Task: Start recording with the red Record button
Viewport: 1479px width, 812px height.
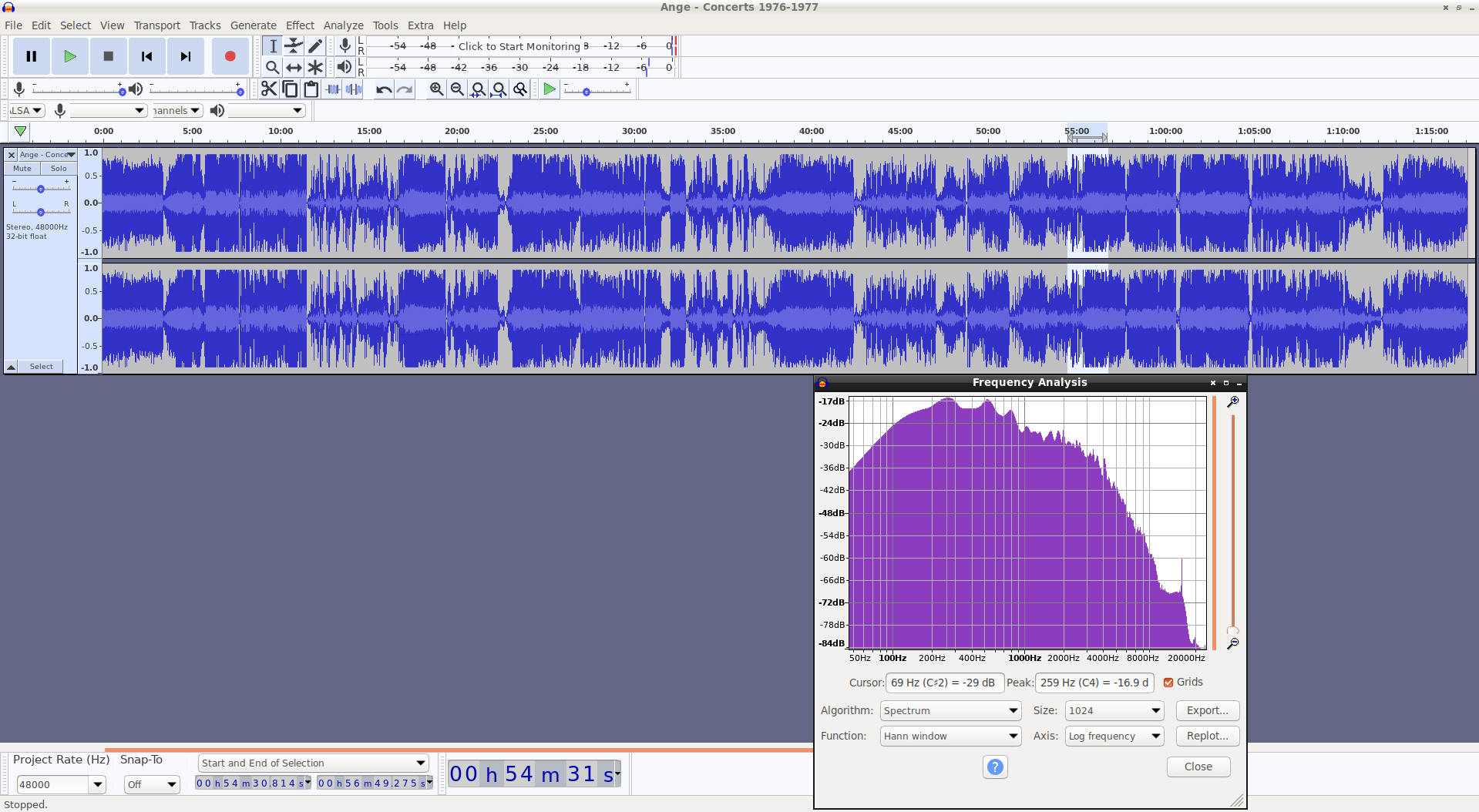Action: (x=230, y=56)
